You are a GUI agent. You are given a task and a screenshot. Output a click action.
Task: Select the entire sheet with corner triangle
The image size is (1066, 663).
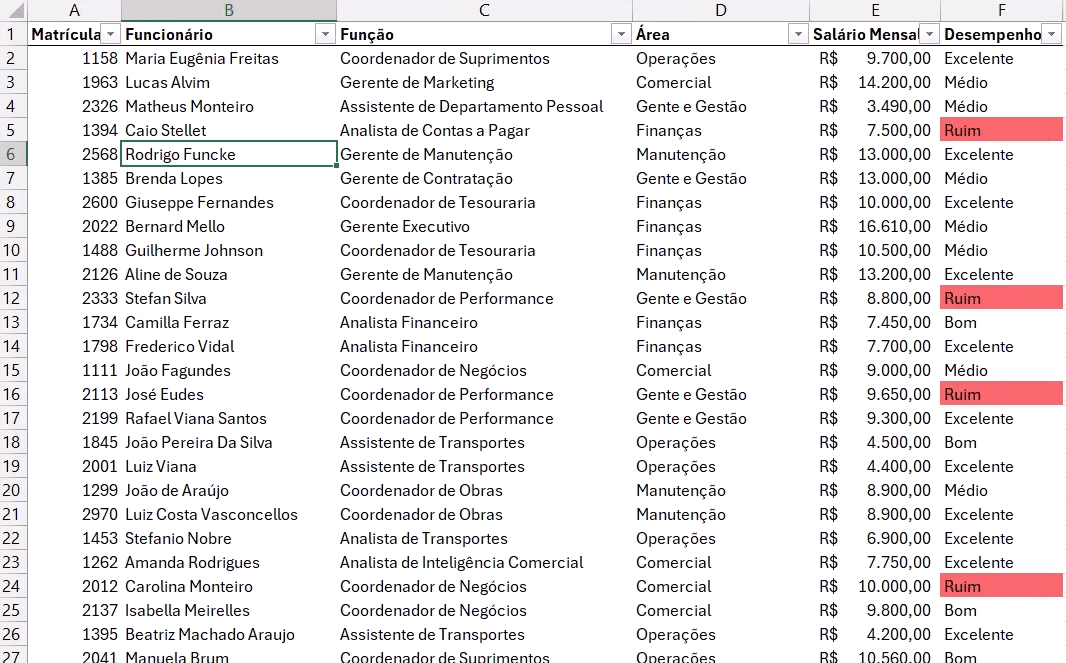[14, 10]
